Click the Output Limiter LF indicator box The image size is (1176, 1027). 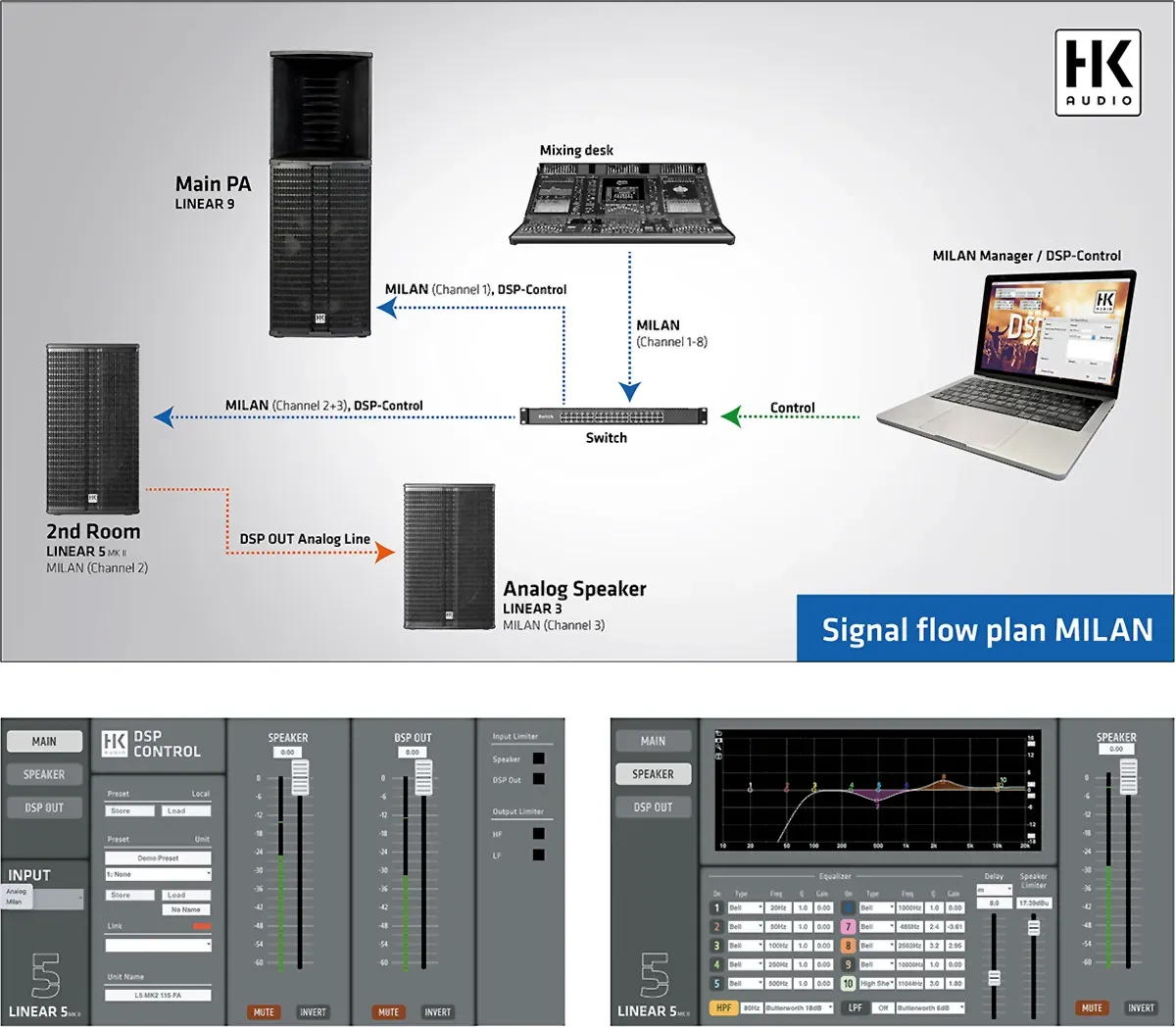(x=539, y=855)
